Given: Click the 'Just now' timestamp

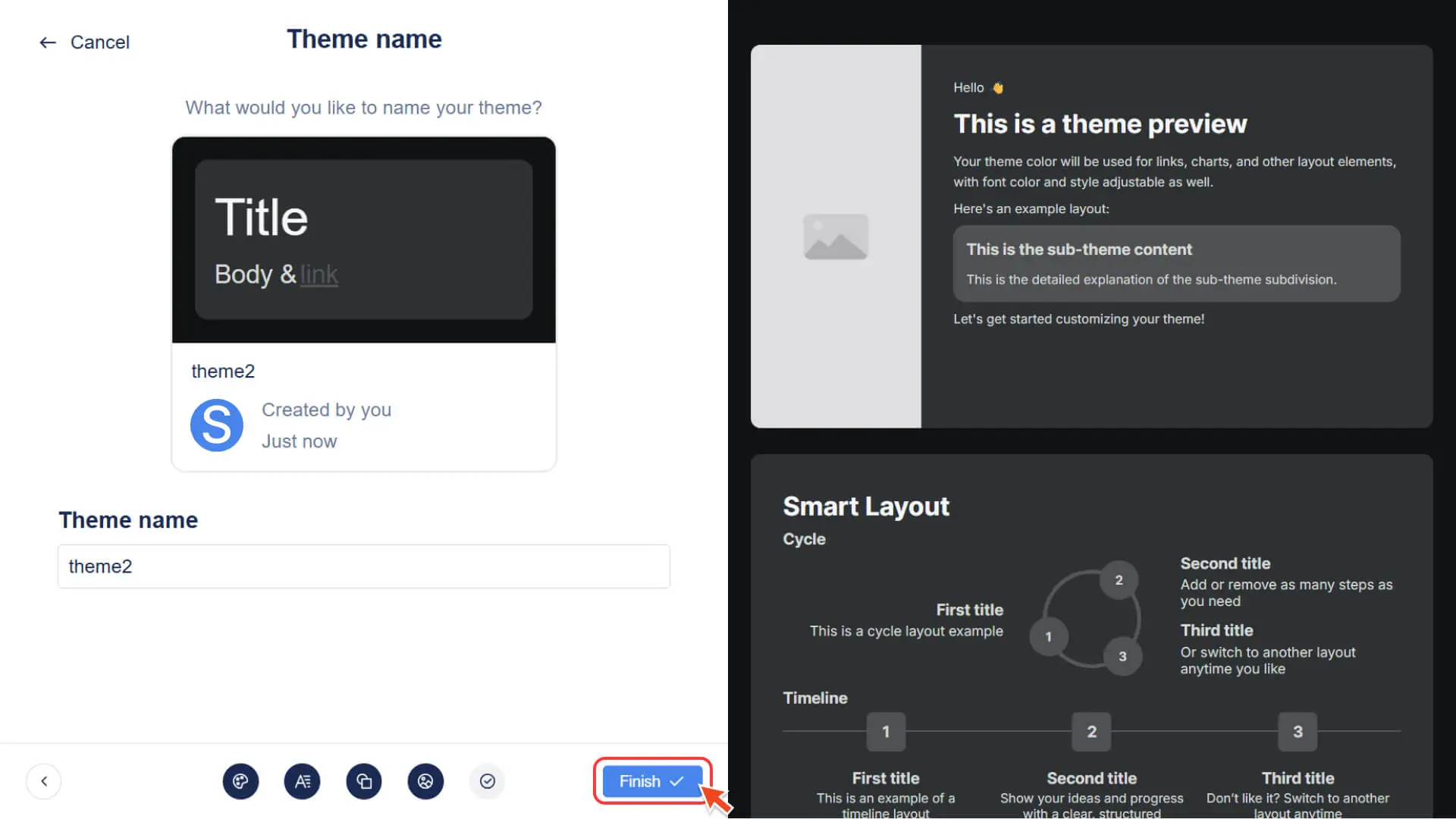Looking at the screenshot, I should coord(300,442).
